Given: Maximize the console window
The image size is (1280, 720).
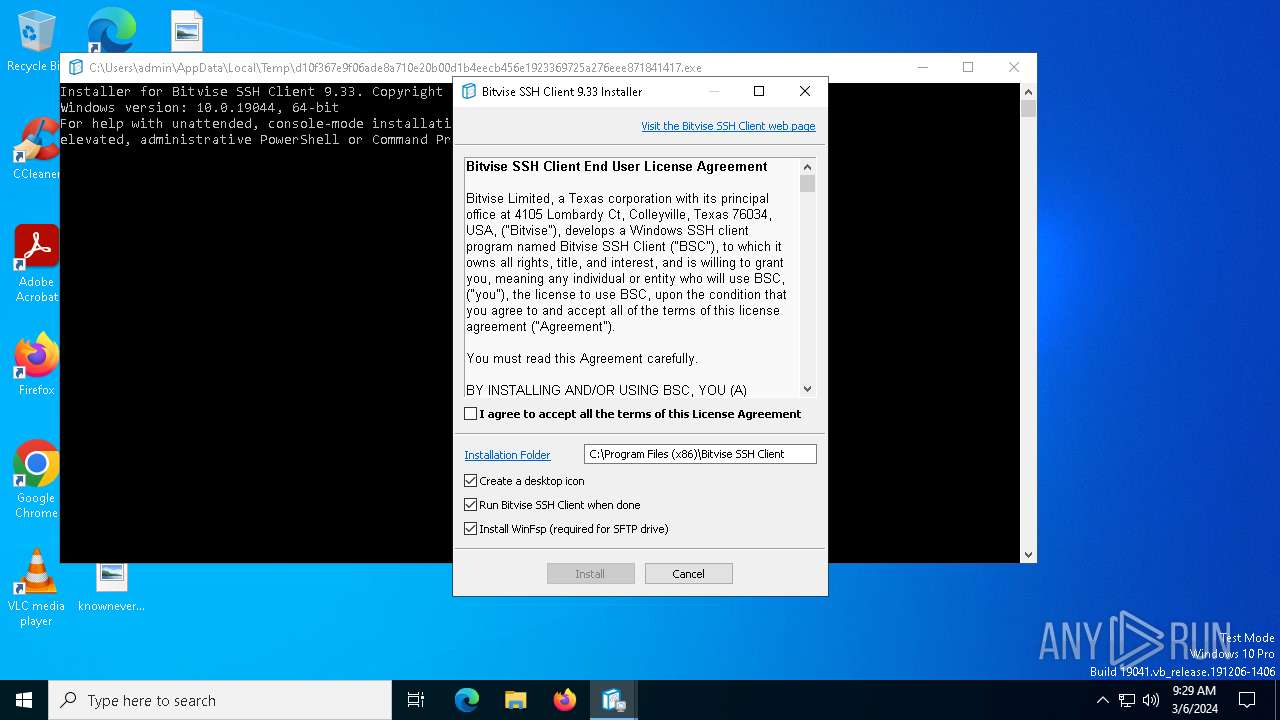Looking at the screenshot, I should (968, 68).
